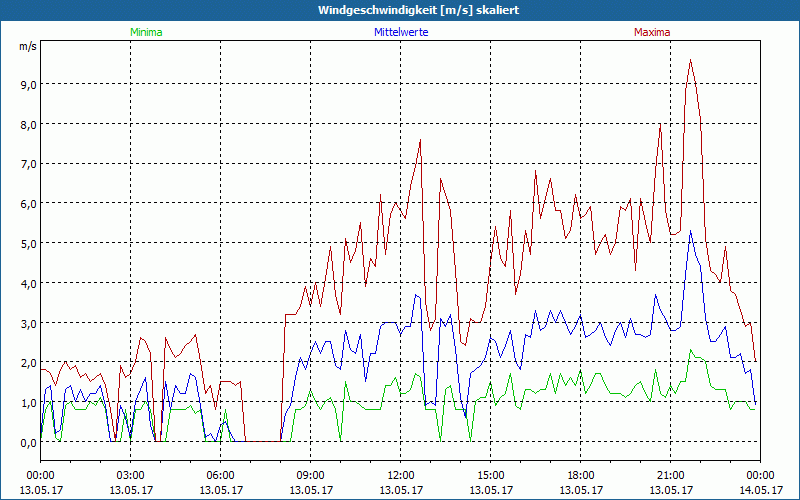Click the 14.05.17 date label
Screen dimensions: 800x500
(761, 490)
